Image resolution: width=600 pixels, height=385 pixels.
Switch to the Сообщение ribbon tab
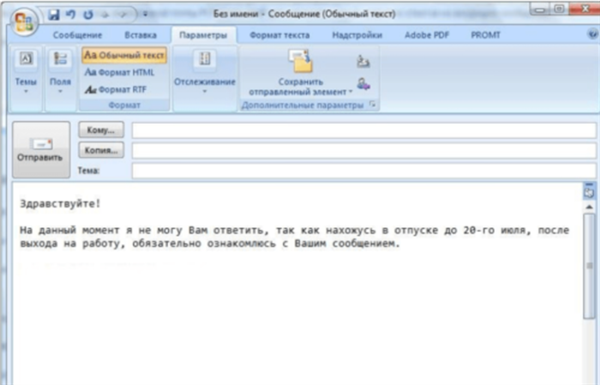tap(77, 35)
